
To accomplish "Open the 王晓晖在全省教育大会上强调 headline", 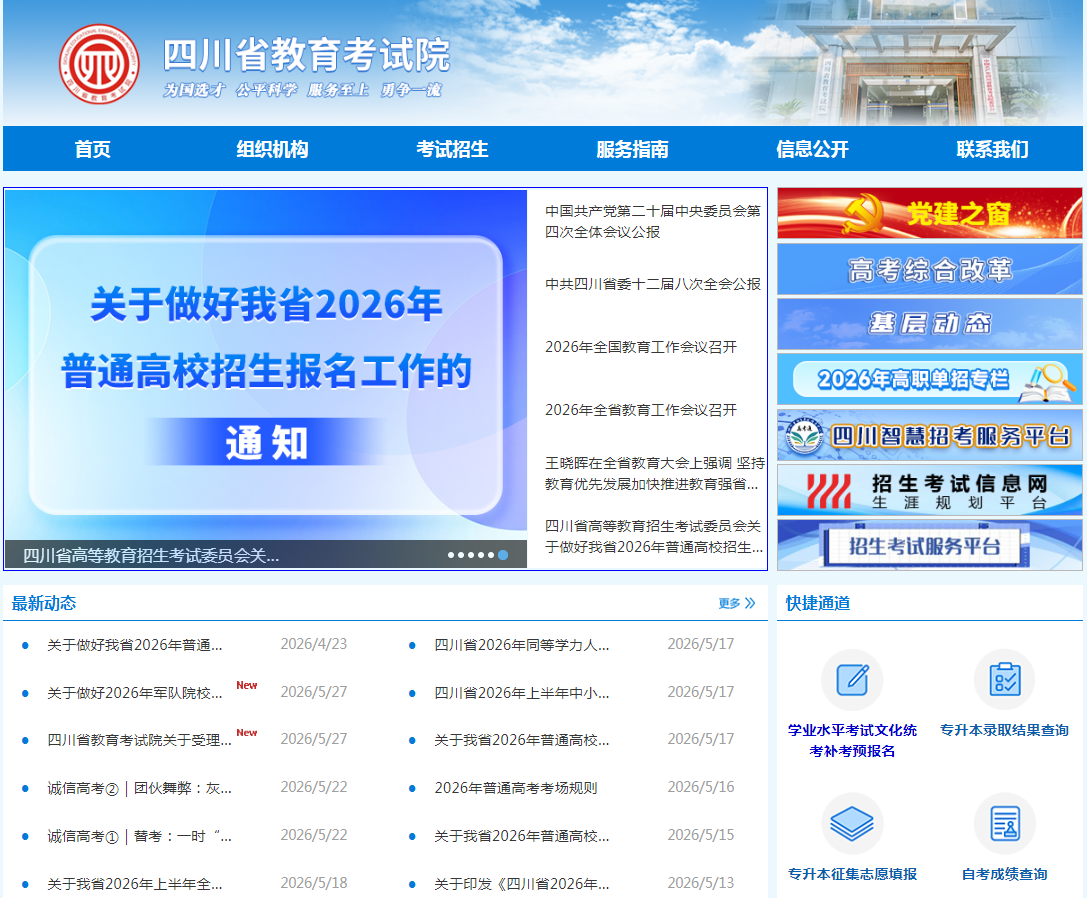I will click(654, 473).
